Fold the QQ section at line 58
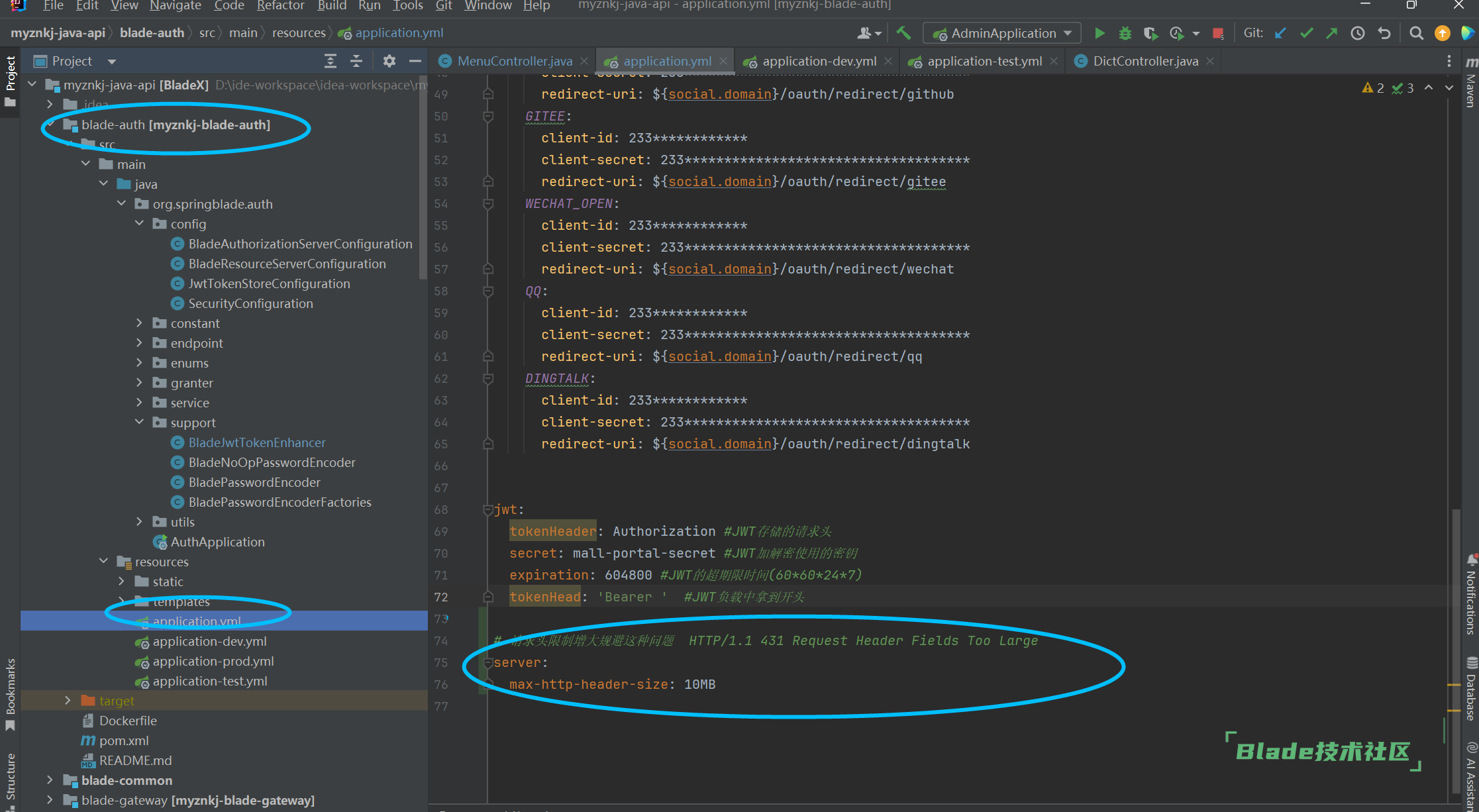The width and height of the screenshot is (1479, 812). [488, 291]
